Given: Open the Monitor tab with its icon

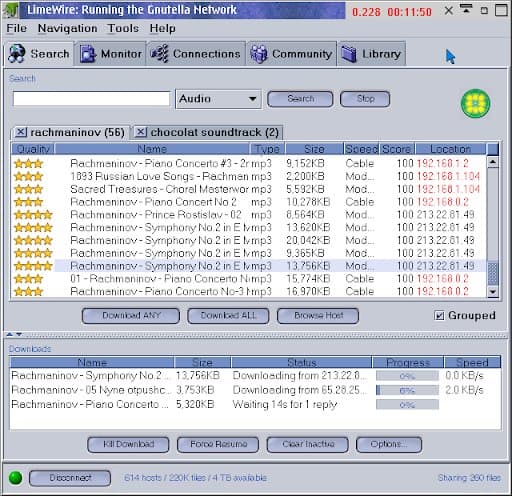Looking at the screenshot, I should [x=111, y=54].
